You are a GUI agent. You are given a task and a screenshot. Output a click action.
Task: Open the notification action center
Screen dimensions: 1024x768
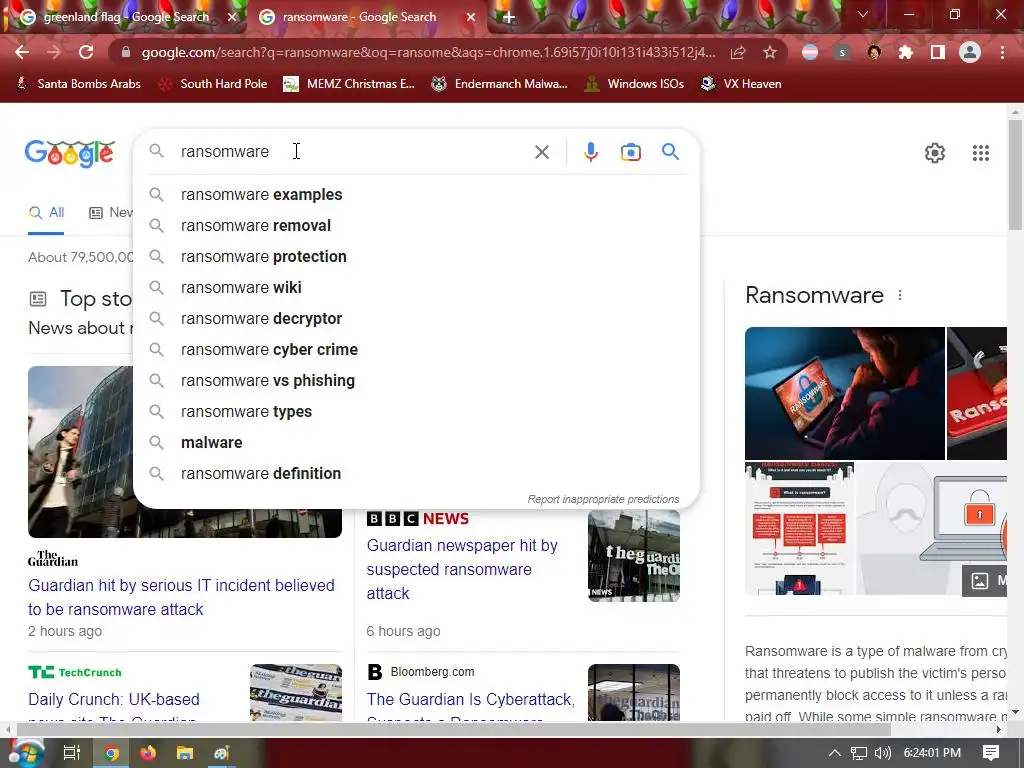click(x=991, y=753)
